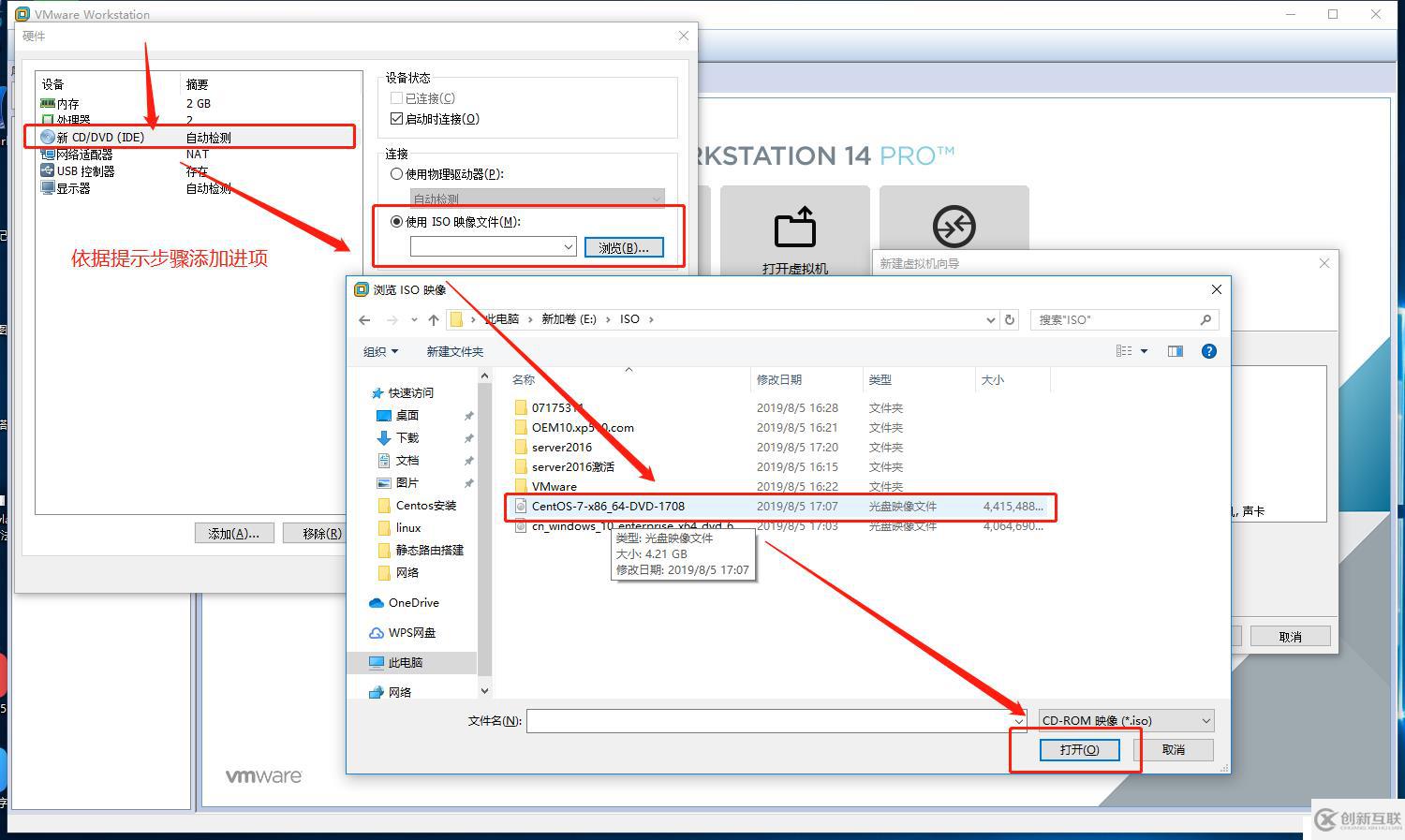1405x840 pixels.
Task: Go up one folder level
Action: coord(434,319)
